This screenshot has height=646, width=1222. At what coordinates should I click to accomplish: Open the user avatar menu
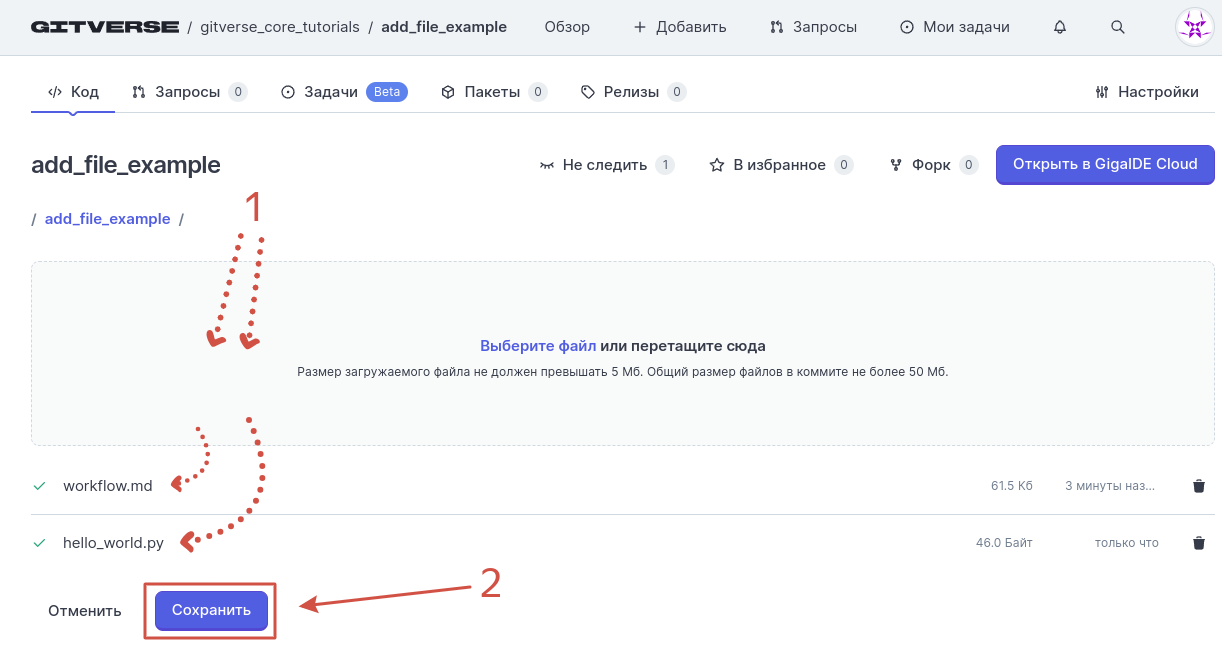[1194, 27]
